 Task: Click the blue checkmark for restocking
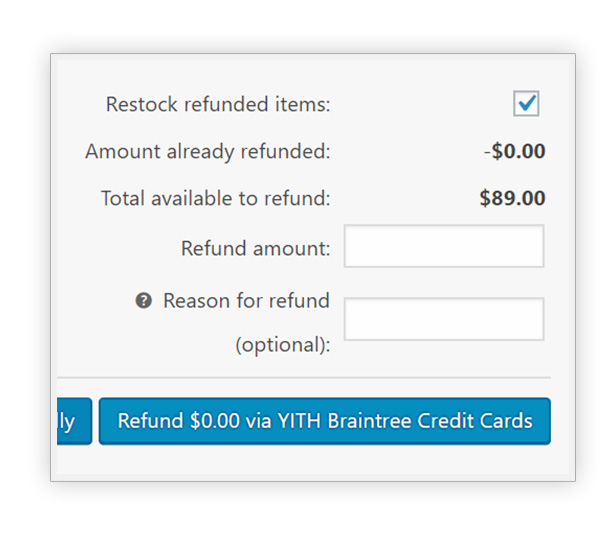coord(526,103)
